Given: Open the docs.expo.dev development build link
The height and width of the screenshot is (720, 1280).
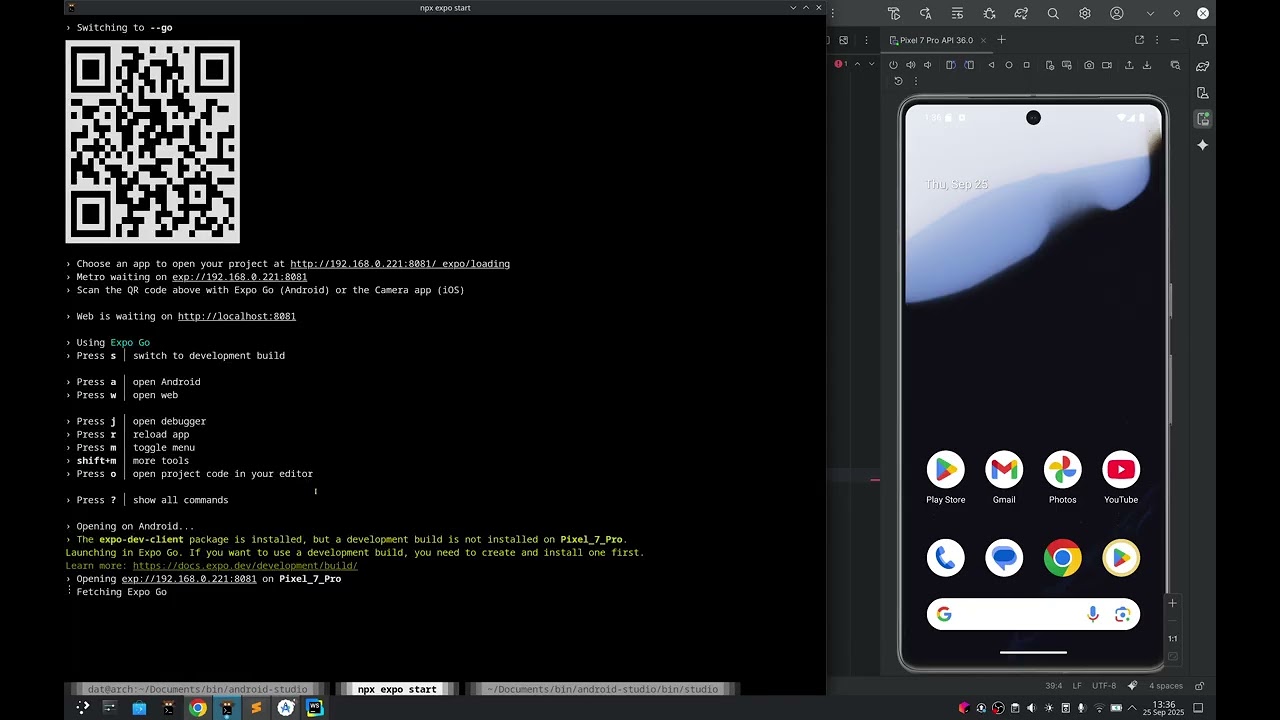Looking at the screenshot, I should (x=245, y=566).
